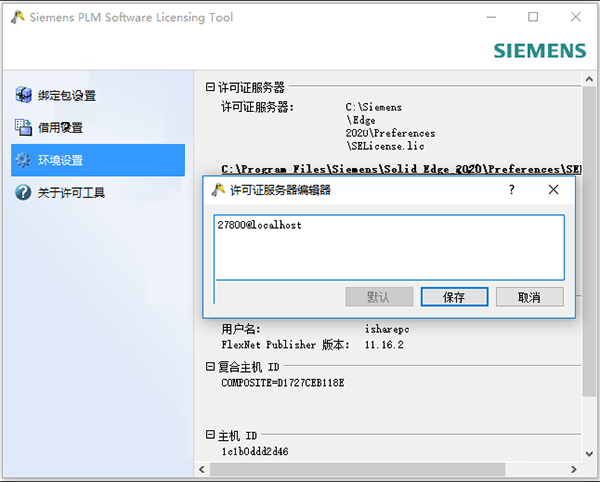600x482 pixels.
Task: Click the vertical scrollbar thumb
Action: (x=589, y=241)
